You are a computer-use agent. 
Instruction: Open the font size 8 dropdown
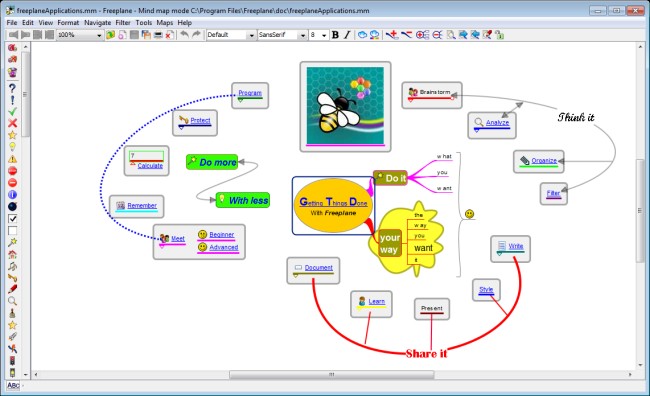tap(324, 35)
